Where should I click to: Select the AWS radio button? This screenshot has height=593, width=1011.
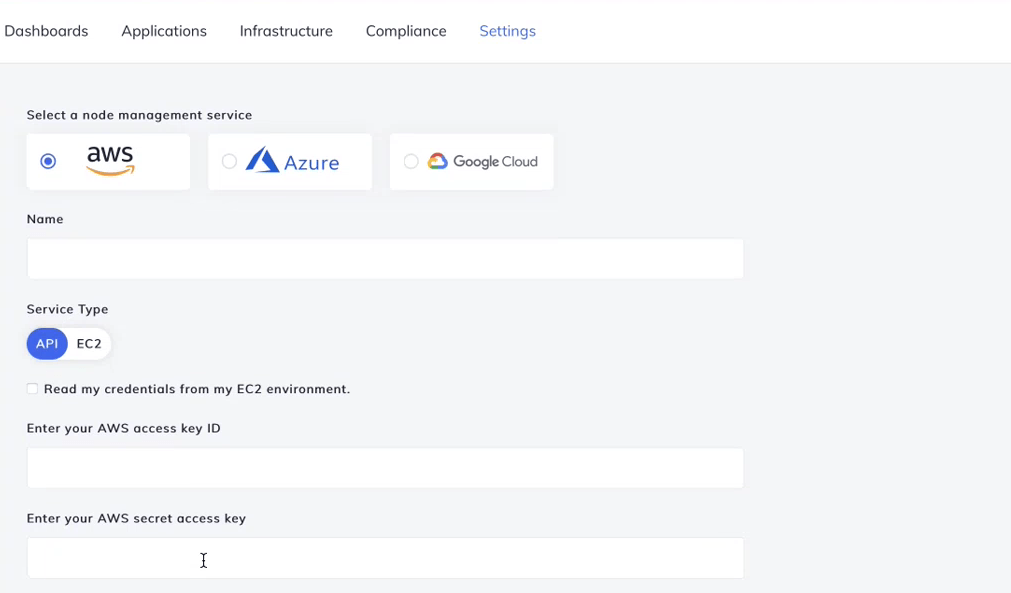(47, 161)
